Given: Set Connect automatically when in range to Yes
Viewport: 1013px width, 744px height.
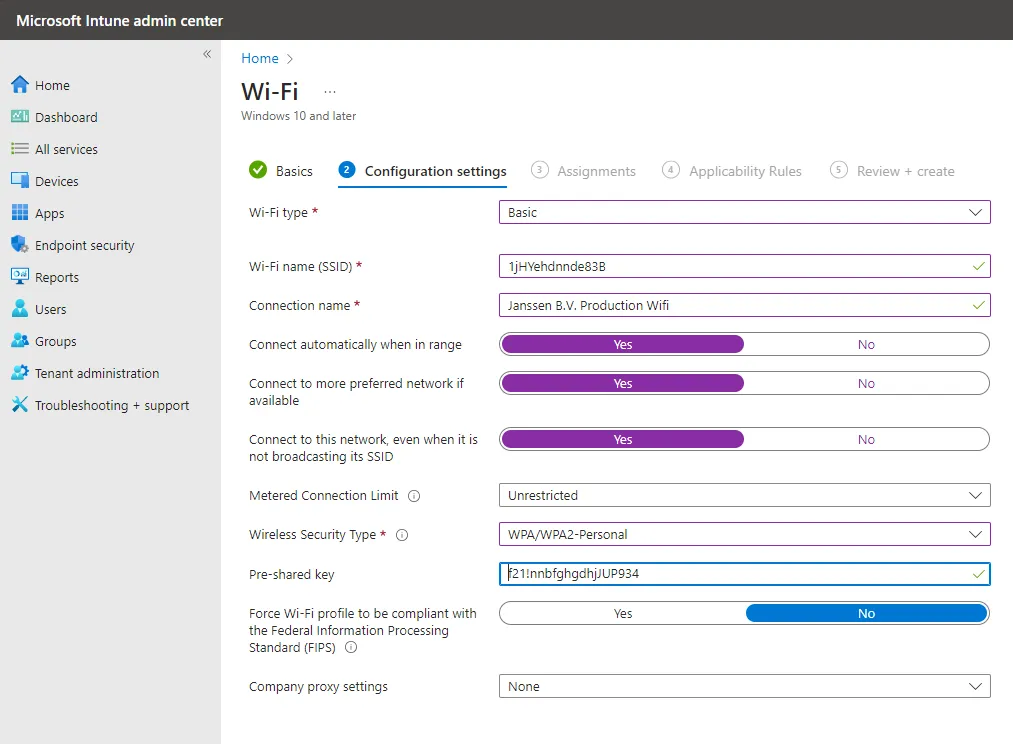Looking at the screenshot, I should [x=623, y=344].
